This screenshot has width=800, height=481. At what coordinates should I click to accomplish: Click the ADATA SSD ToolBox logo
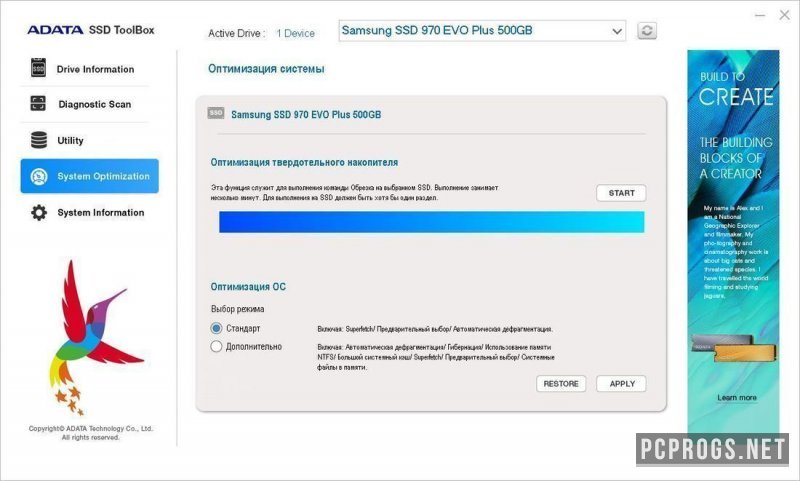[x=91, y=30]
